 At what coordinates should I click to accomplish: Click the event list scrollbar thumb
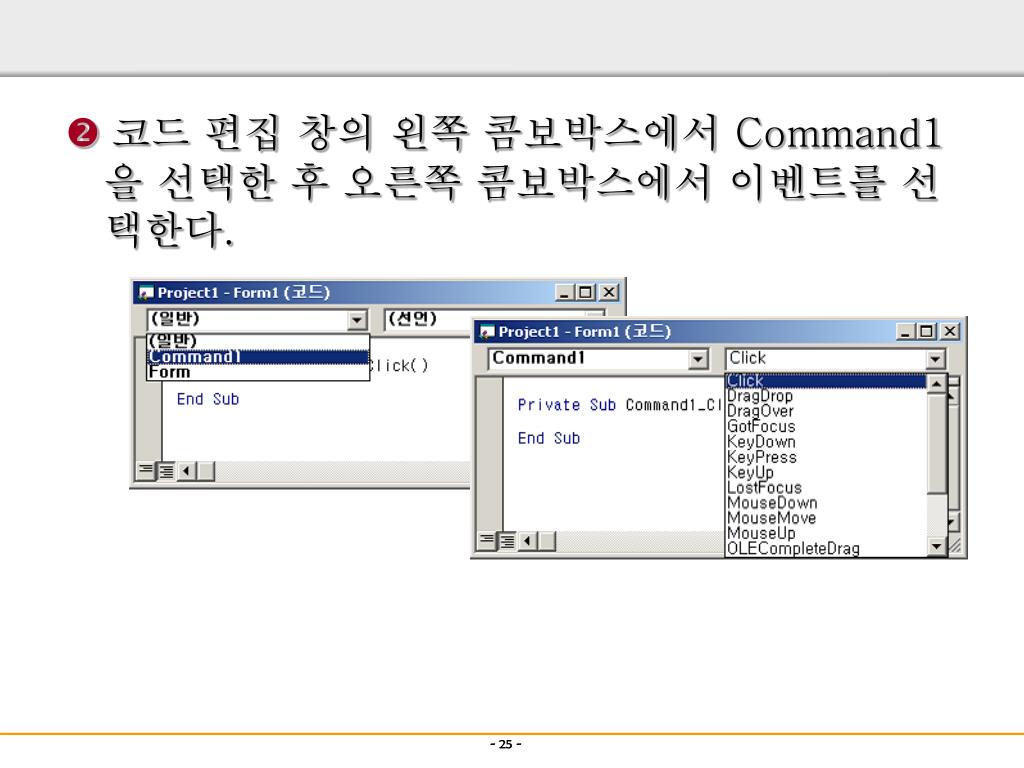(x=936, y=443)
